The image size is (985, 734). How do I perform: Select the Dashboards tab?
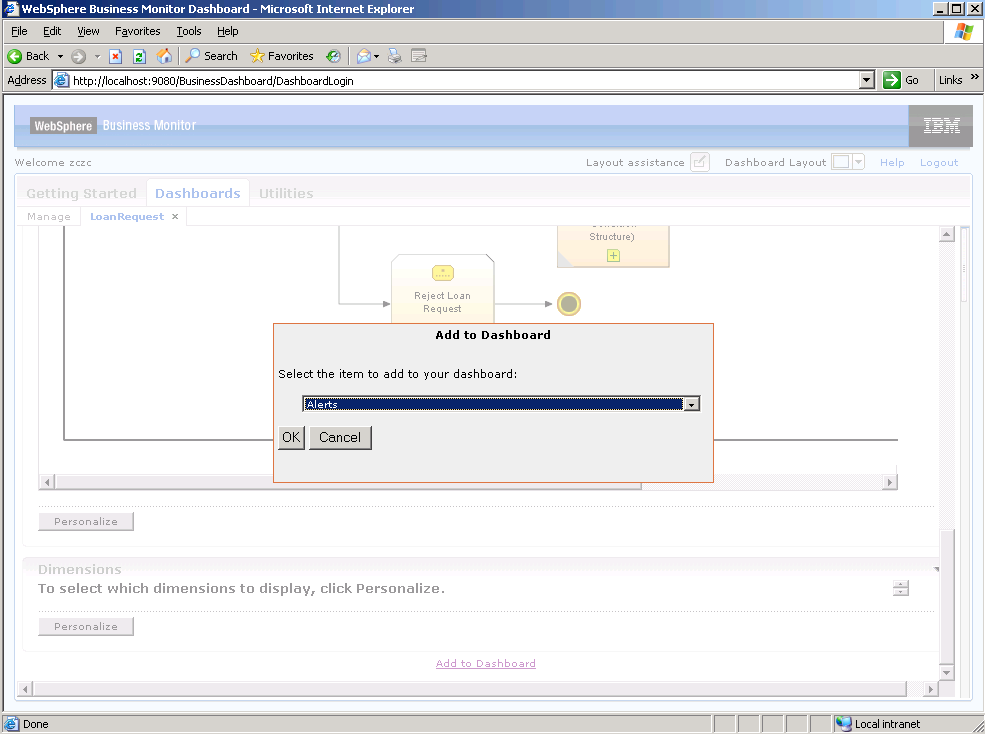(x=198, y=194)
